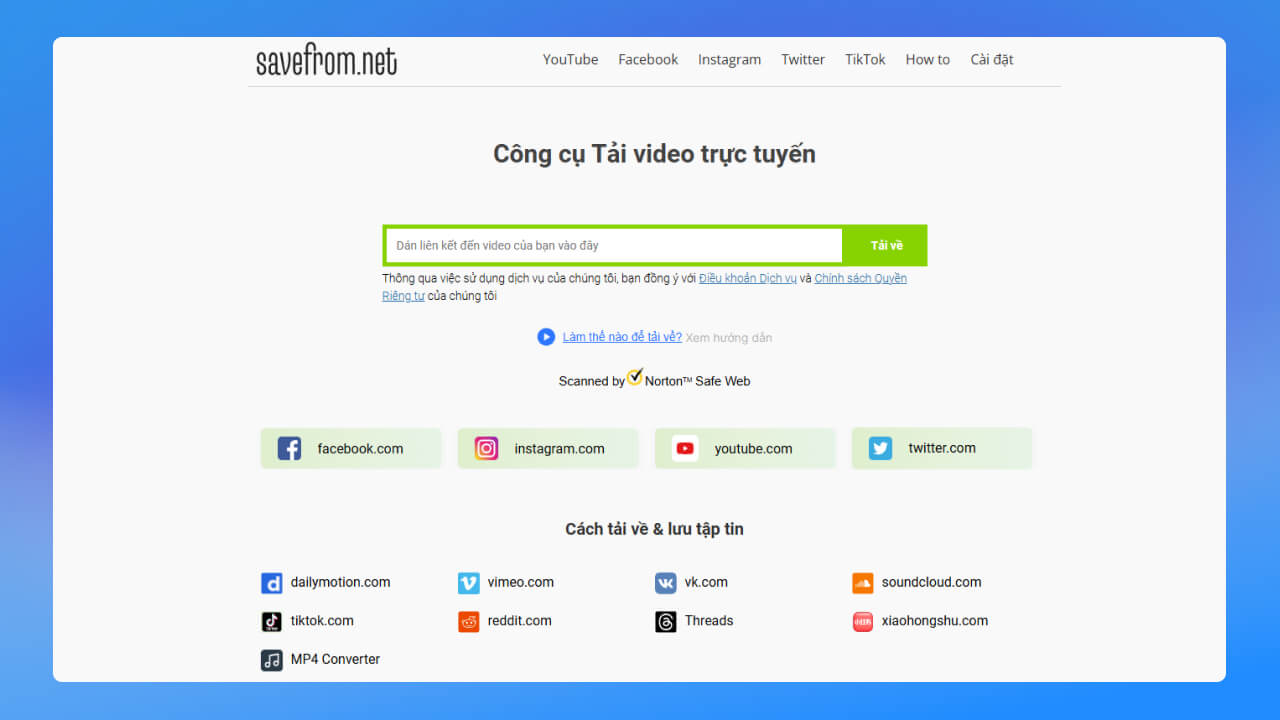Click the TikTok icon in the list
This screenshot has height=720, width=1280.
pyautogui.click(x=271, y=622)
